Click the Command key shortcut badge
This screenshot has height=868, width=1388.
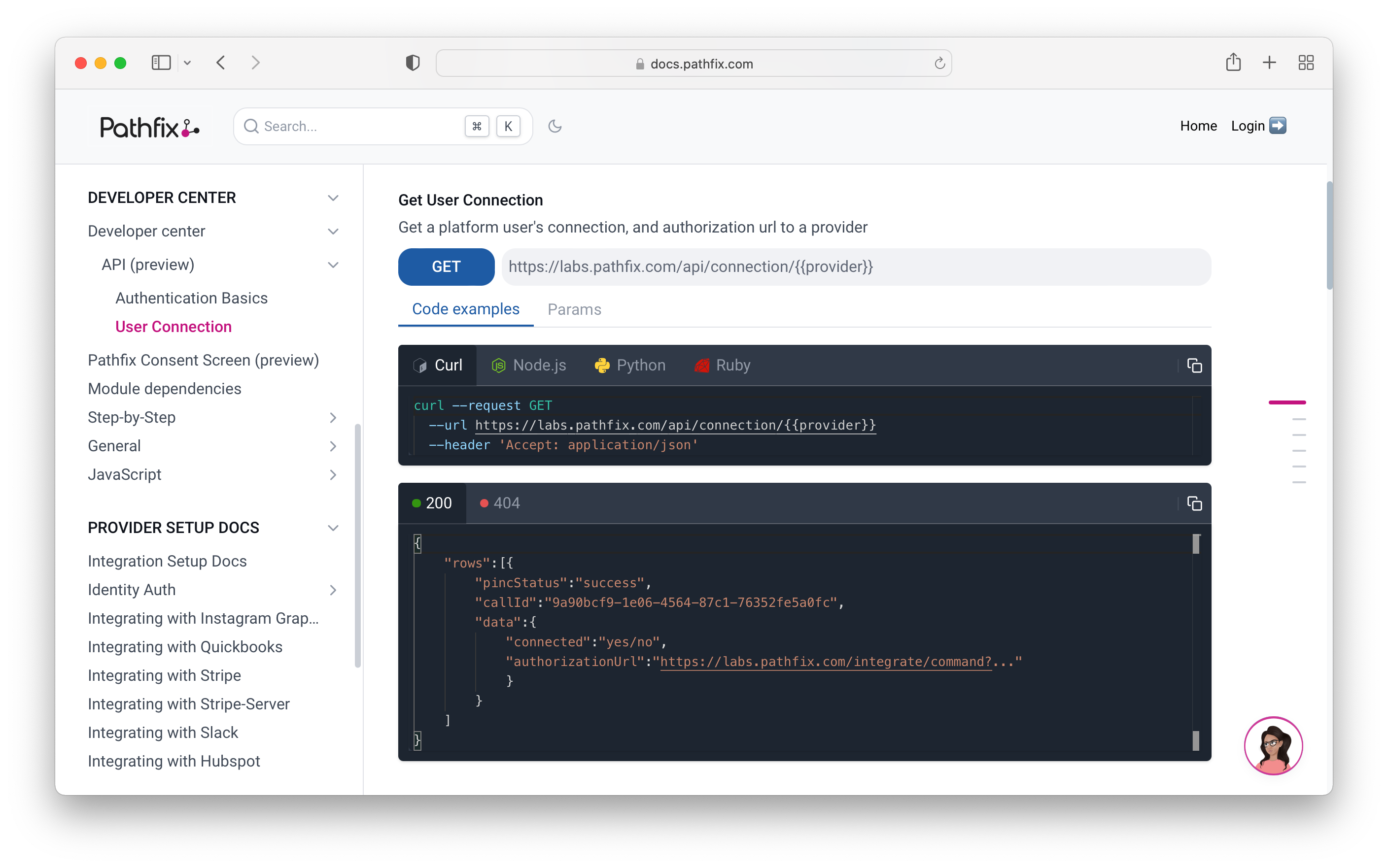pyautogui.click(x=477, y=126)
